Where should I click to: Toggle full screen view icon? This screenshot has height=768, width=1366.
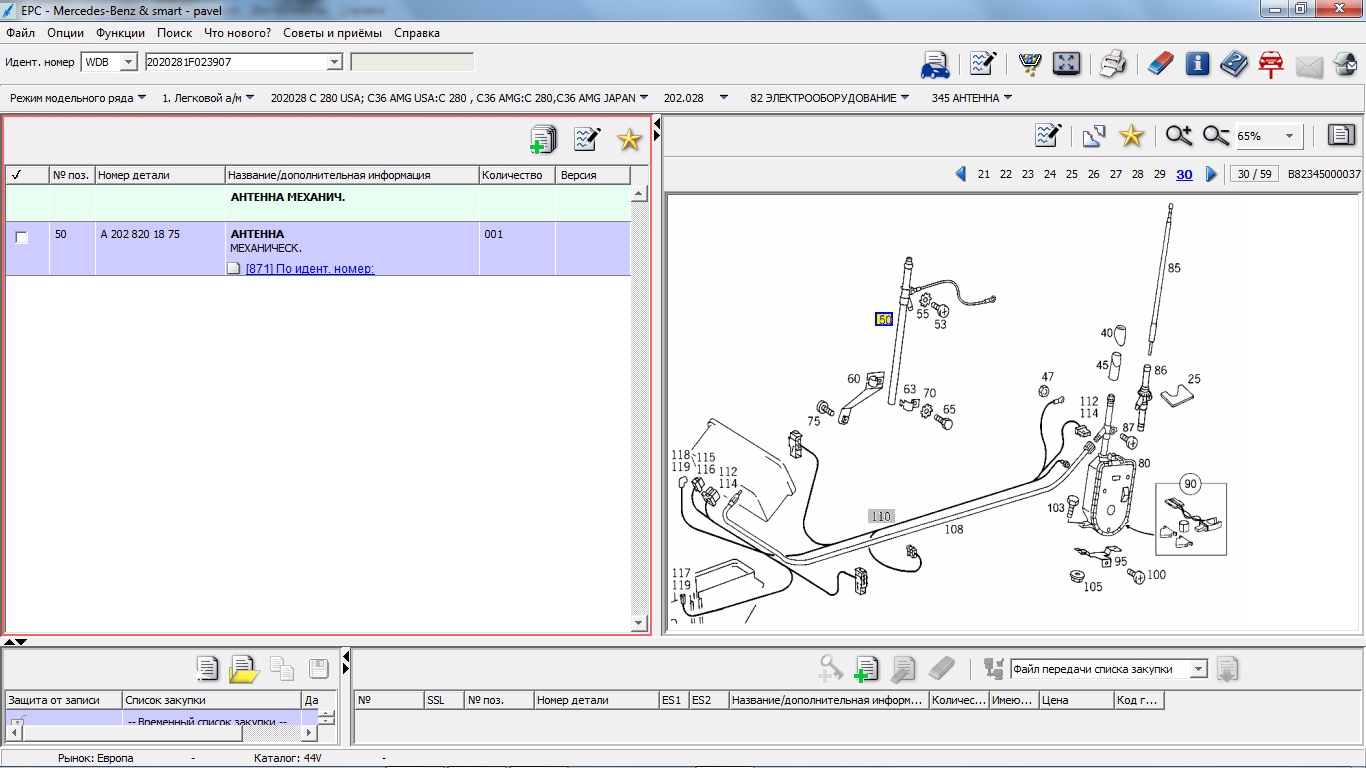[1067, 65]
